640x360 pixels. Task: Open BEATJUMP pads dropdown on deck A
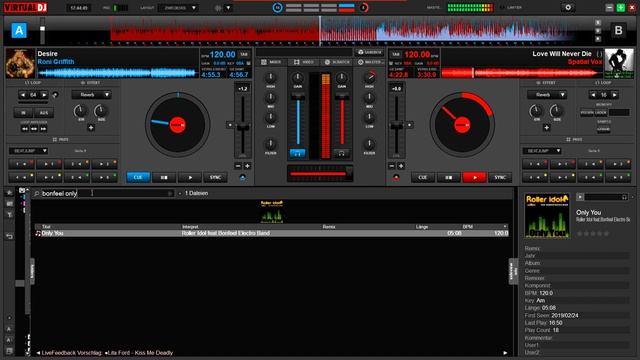28,151
